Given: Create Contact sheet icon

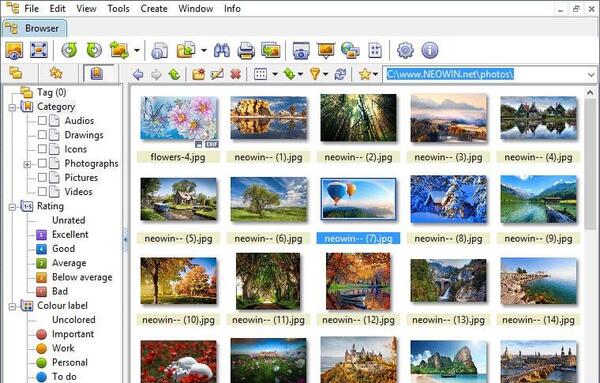Looking at the screenshot, I should pyautogui.click(x=375, y=50).
